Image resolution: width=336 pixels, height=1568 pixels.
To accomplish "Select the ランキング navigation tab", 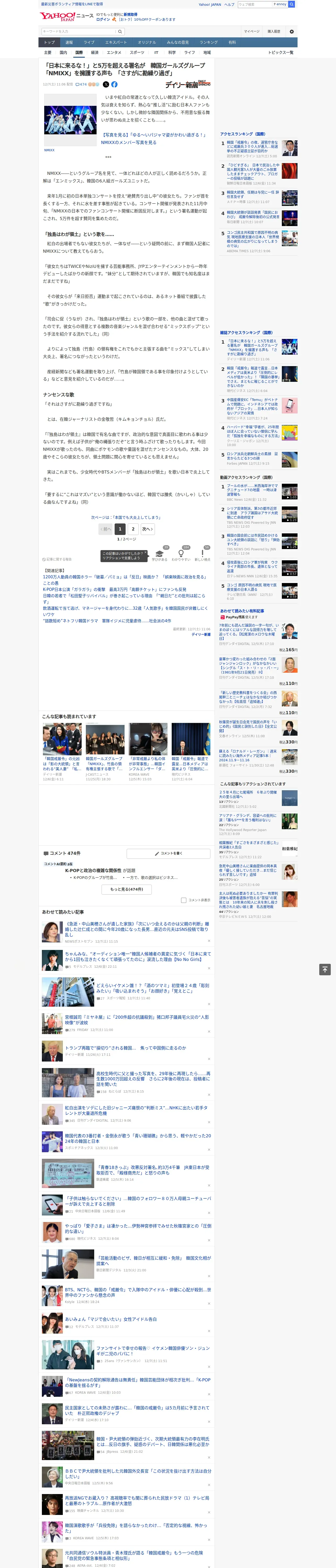I will pyautogui.click(x=209, y=43).
